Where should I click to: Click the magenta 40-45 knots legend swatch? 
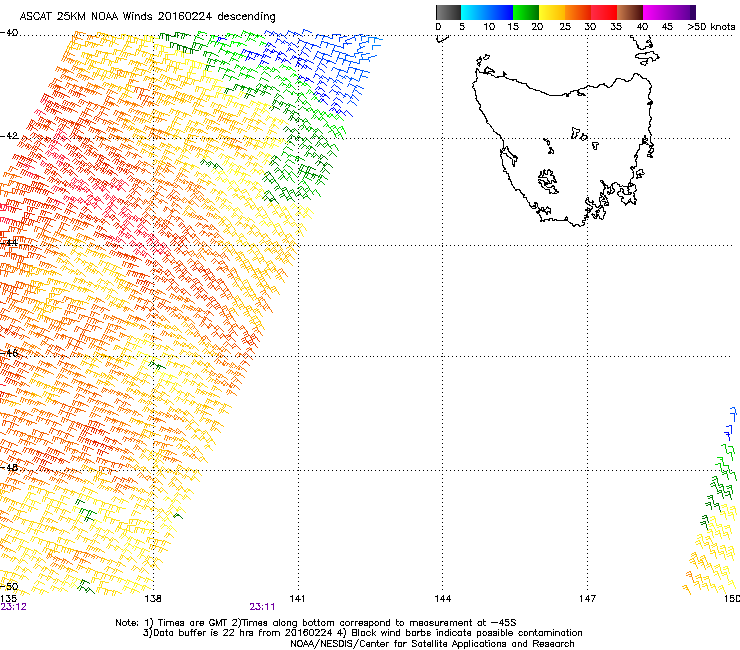[x=656, y=12]
